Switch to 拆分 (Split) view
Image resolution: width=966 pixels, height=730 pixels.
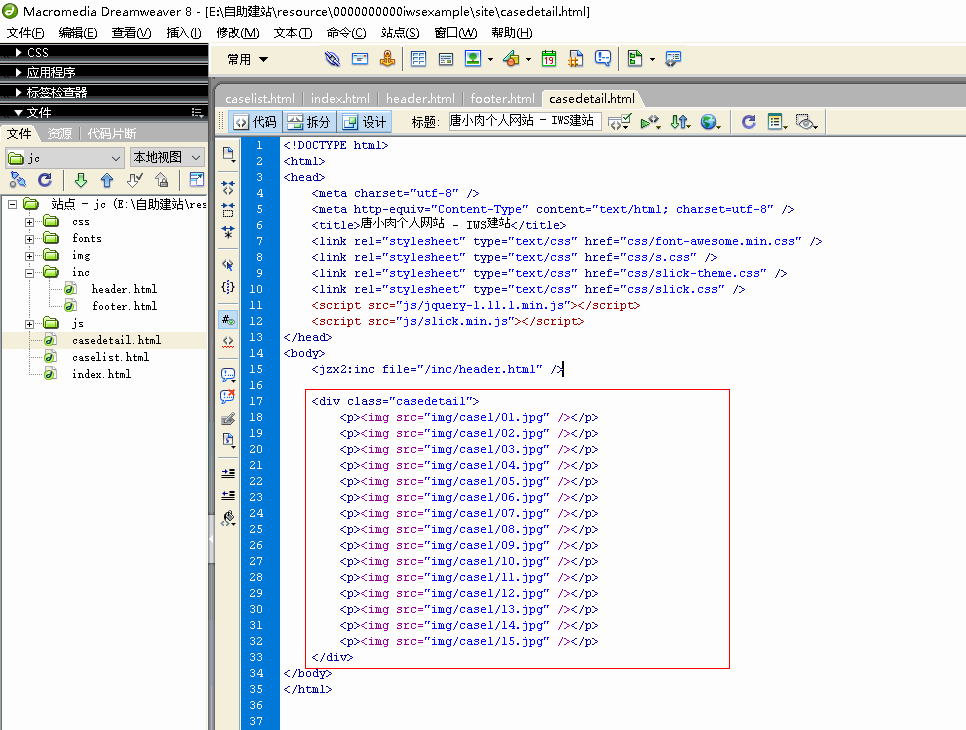[x=309, y=122]
